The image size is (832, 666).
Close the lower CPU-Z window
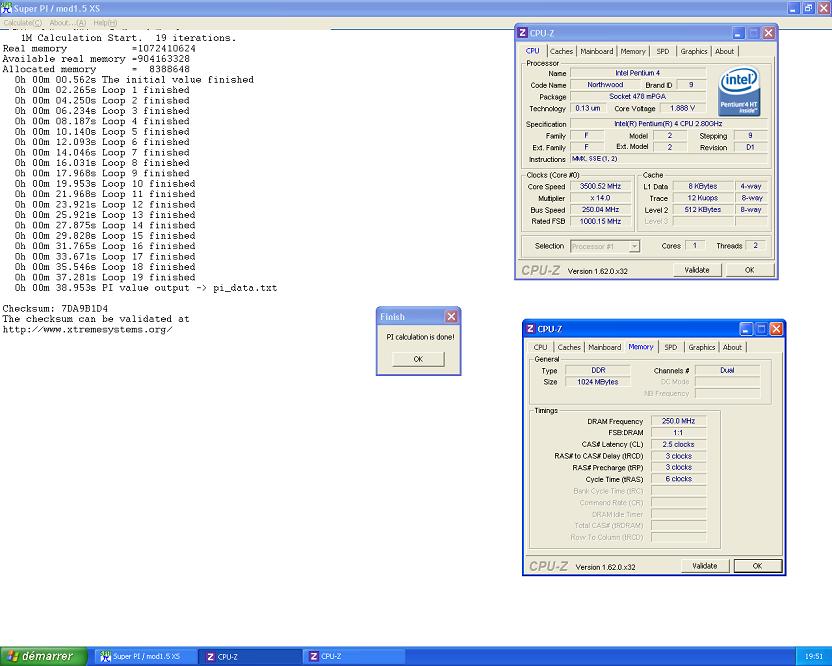776,329
